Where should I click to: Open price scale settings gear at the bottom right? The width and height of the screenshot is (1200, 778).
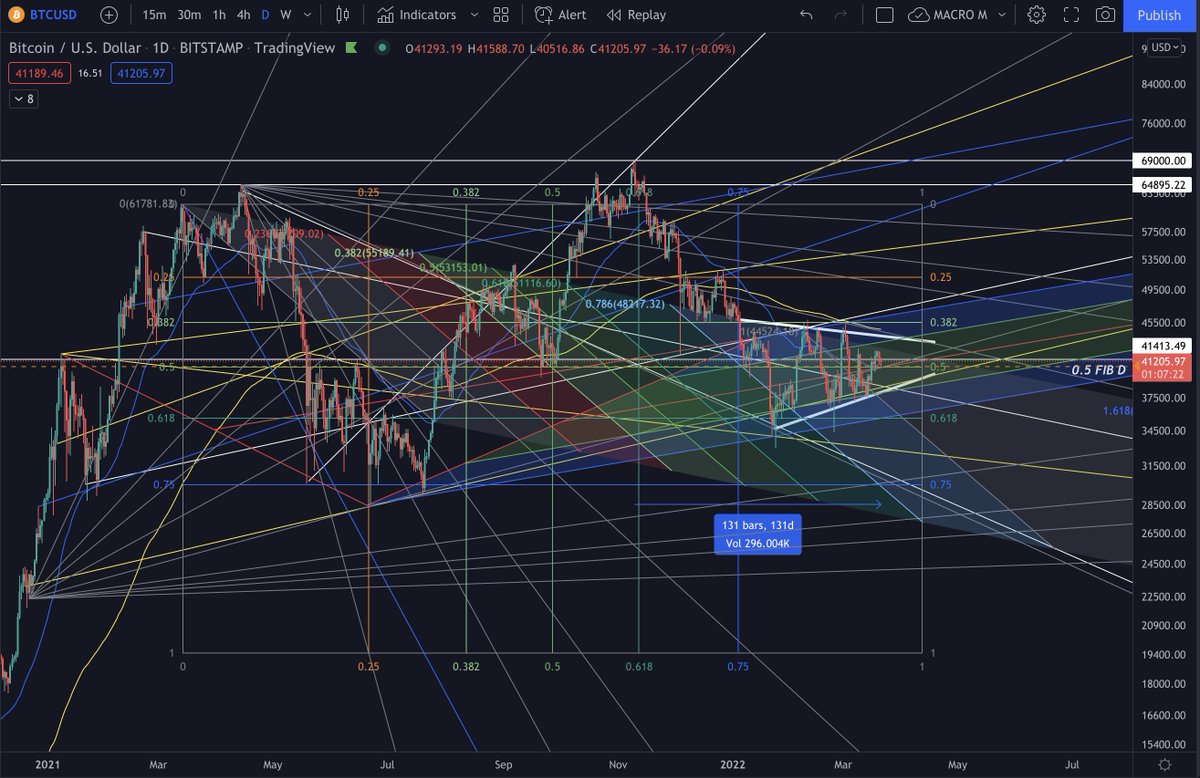pos(1165,764)
